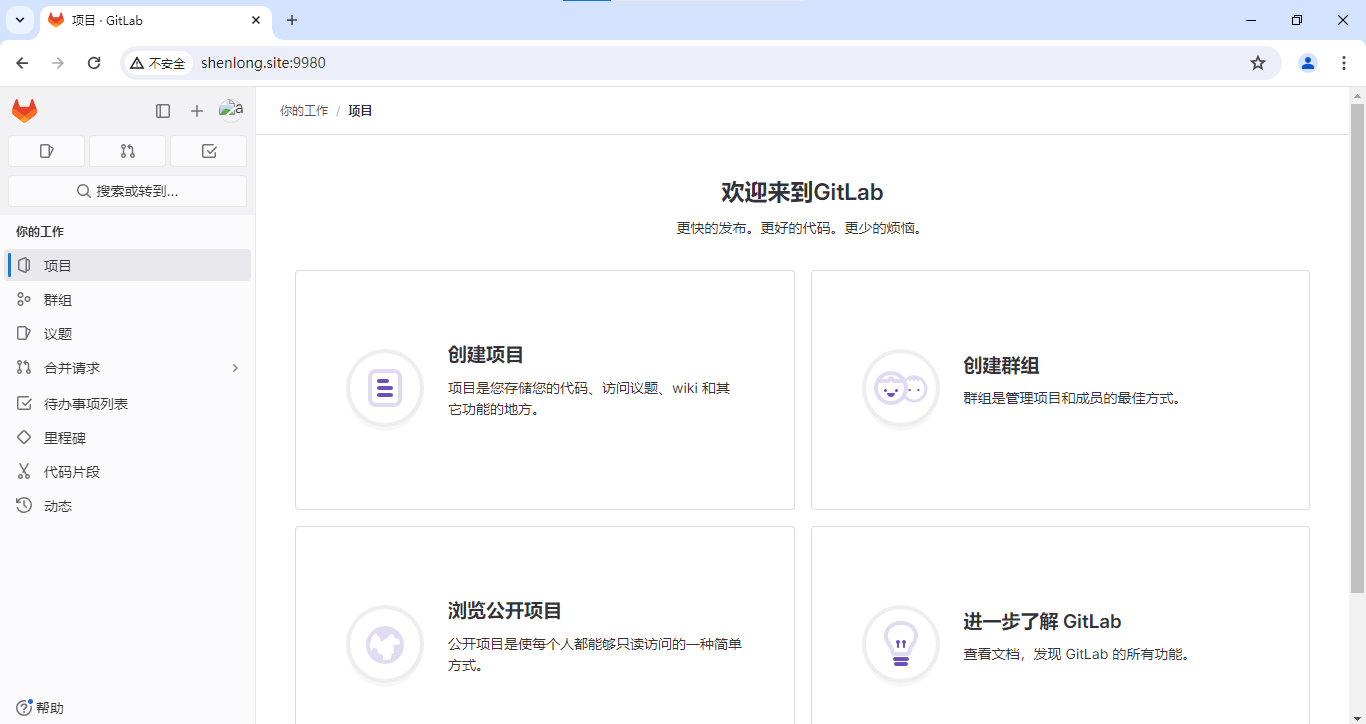Select 议题 in the sidebar
1366x724 pixels.
coord(58,334)
